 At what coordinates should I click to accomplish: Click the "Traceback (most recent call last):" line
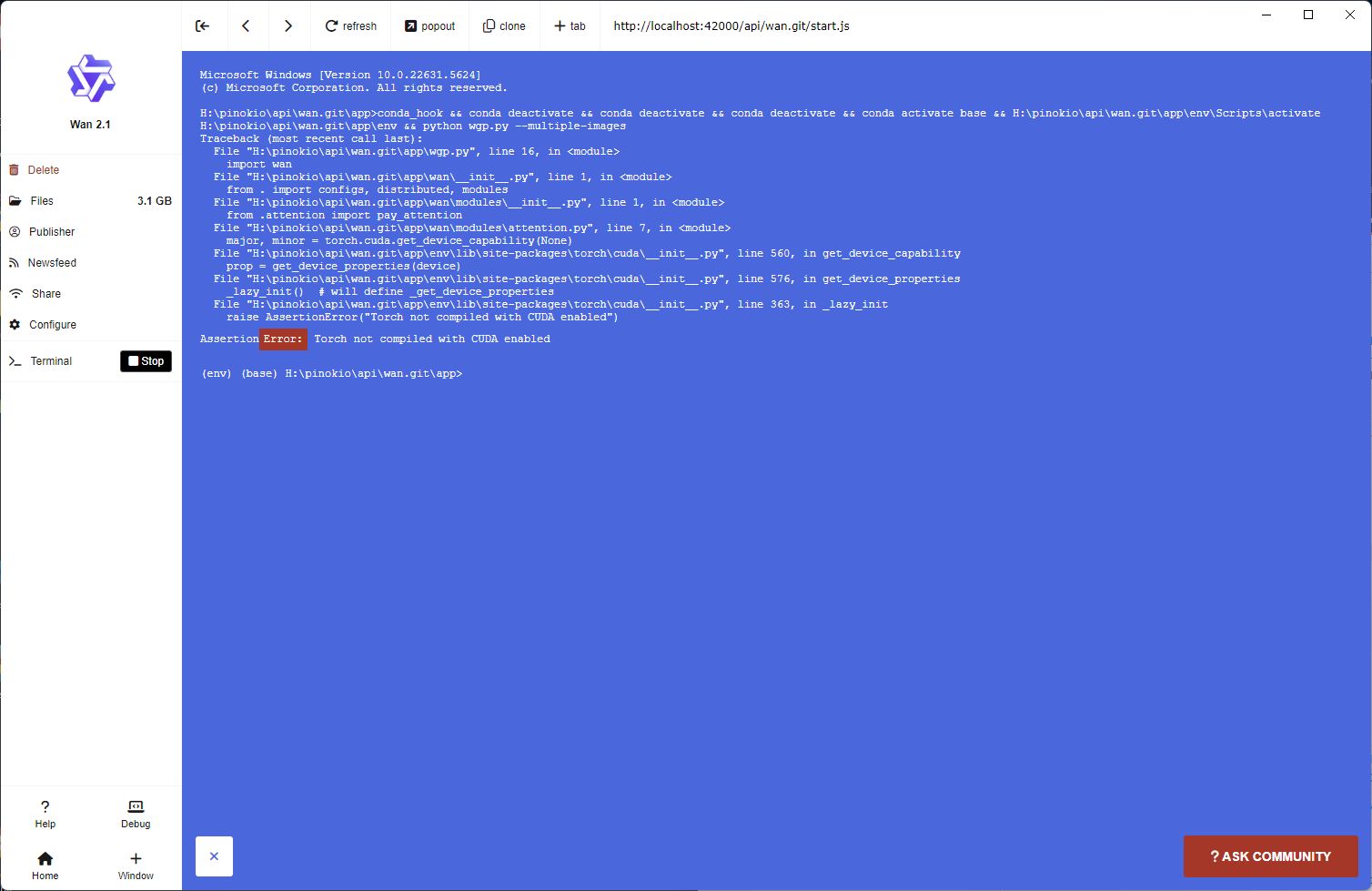[x=311, y=138]
